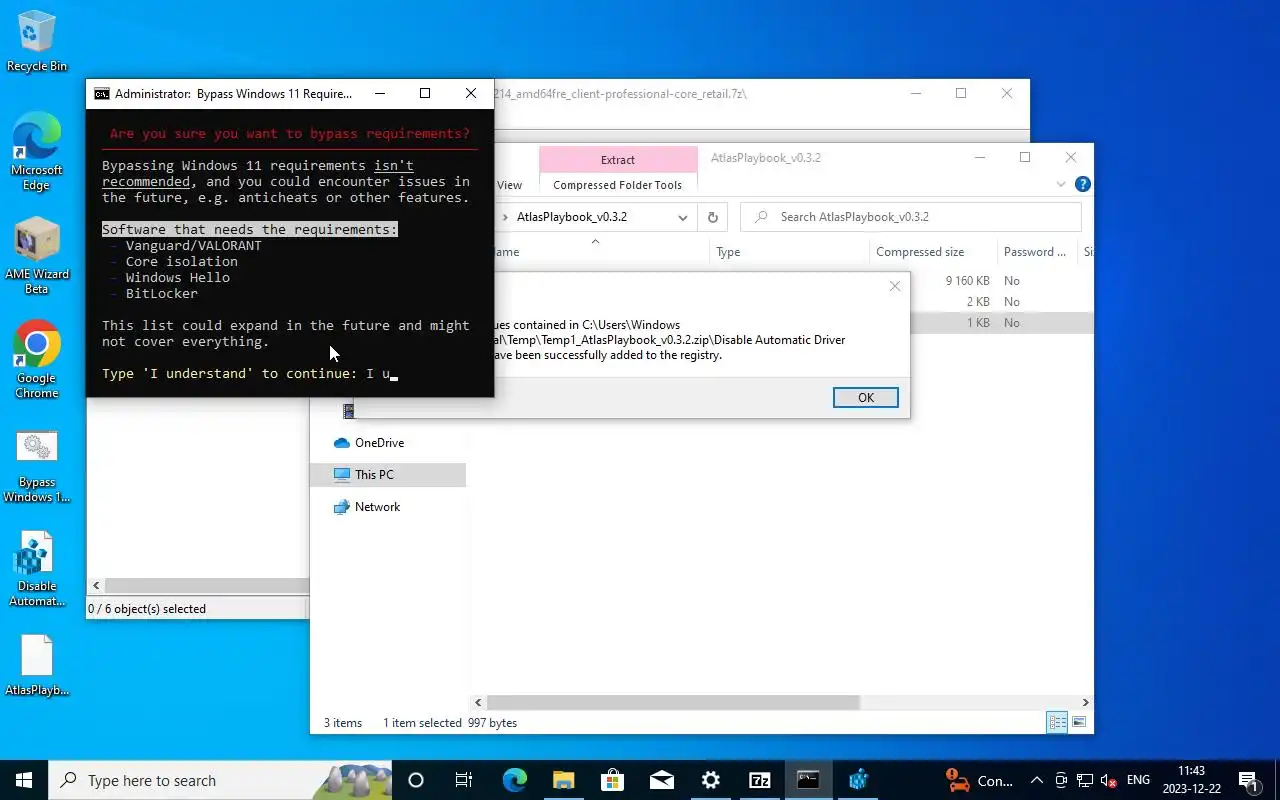Screen dimensions: 1280x800
Task: Switch to the AME Wizard cube taskbar icon
Action: click(857, 780)
